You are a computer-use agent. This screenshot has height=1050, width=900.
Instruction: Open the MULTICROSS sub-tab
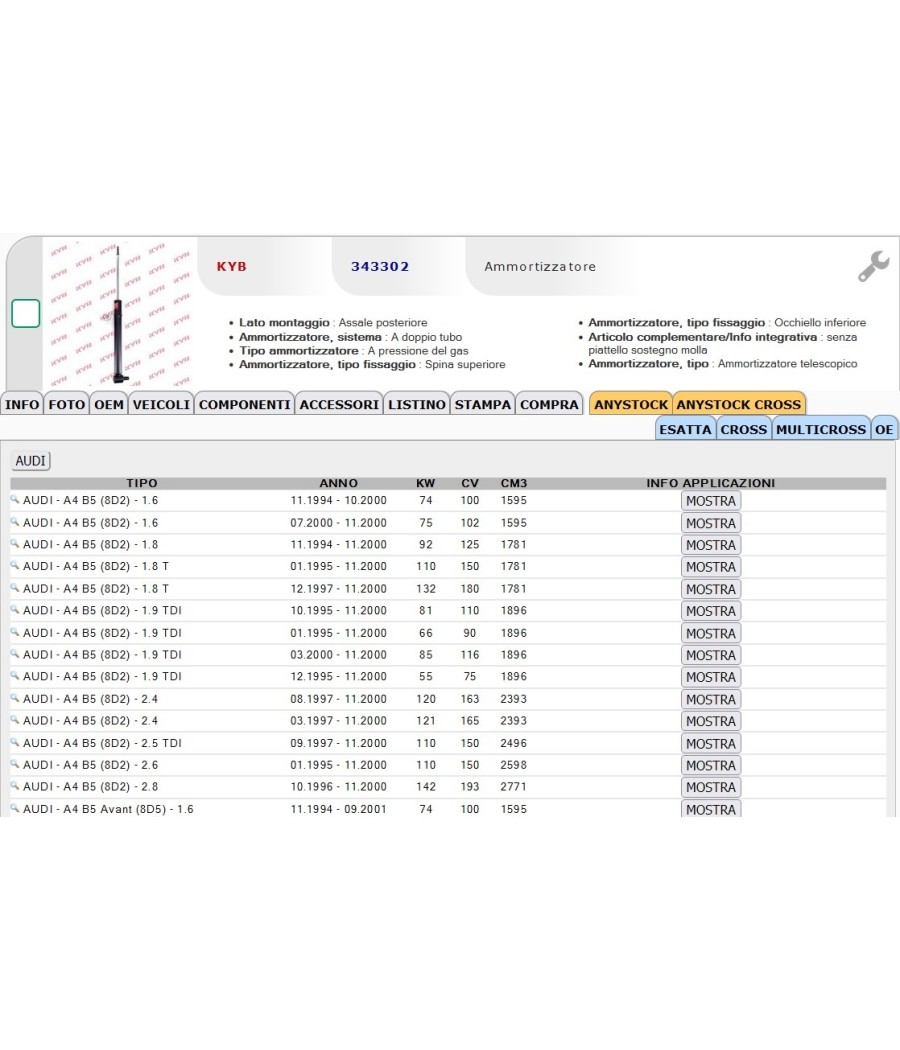[821, 429]
